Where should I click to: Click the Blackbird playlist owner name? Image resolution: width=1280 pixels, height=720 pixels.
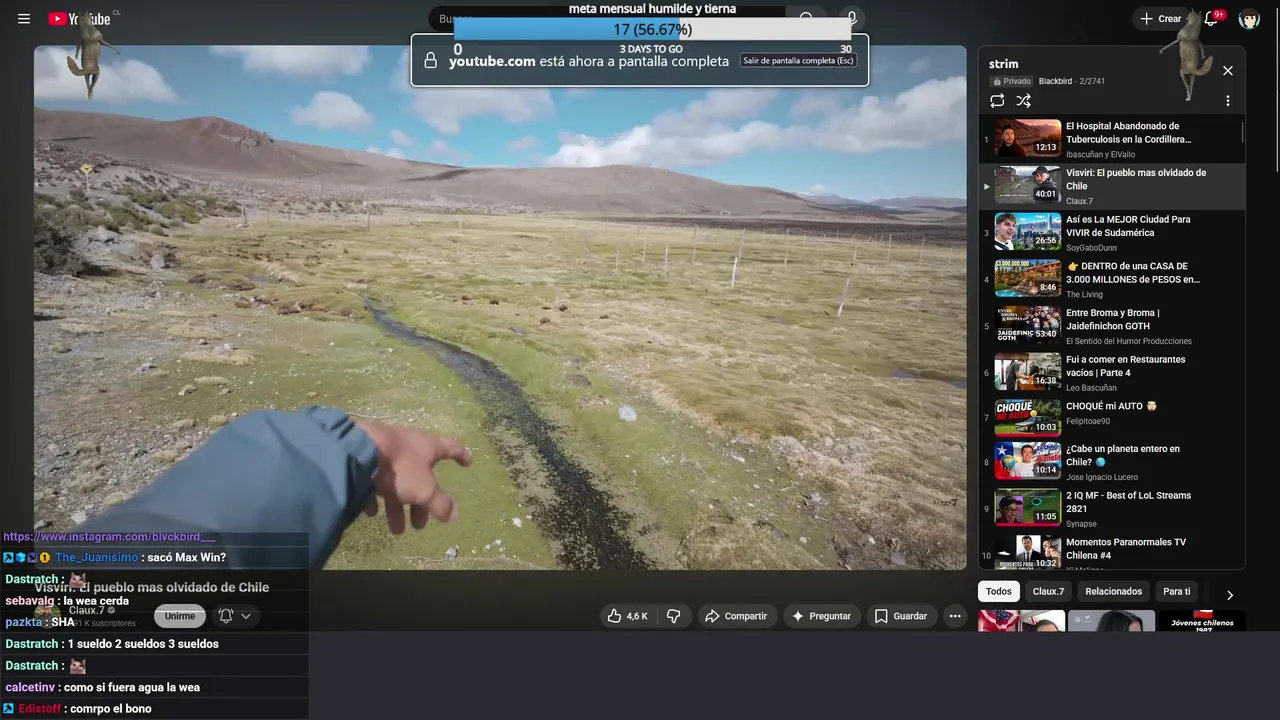[1057, 81]
